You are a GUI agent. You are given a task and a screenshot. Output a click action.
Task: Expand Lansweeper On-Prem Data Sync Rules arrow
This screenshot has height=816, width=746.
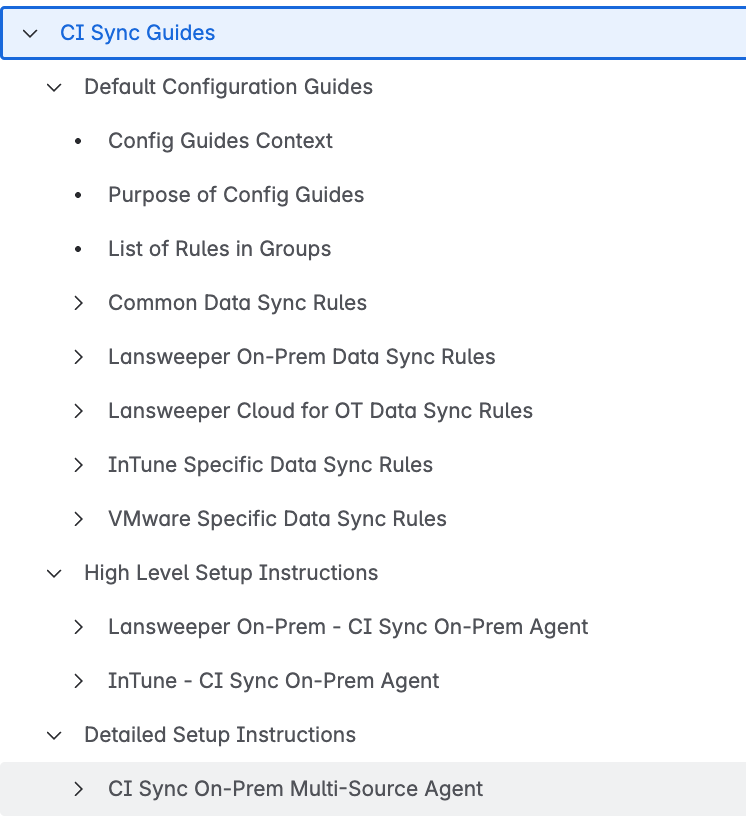pyautogui.click(x=79, y=357)
